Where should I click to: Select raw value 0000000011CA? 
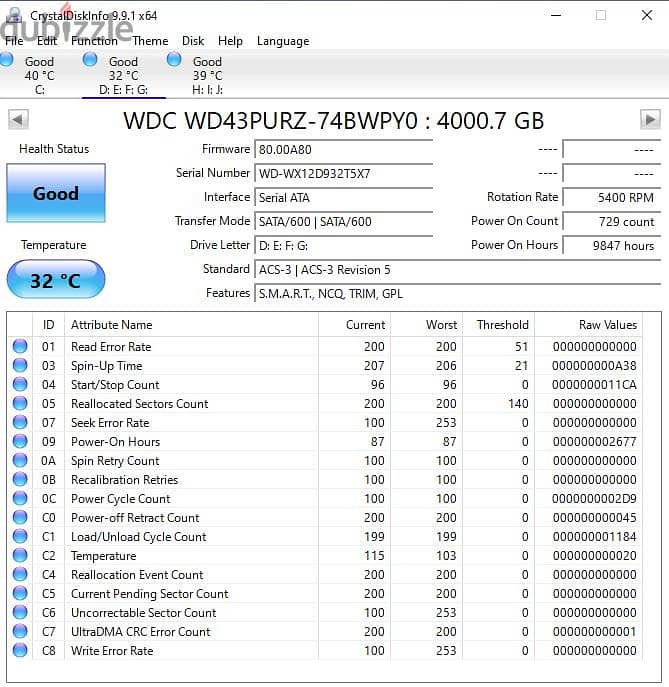[594, 385]
